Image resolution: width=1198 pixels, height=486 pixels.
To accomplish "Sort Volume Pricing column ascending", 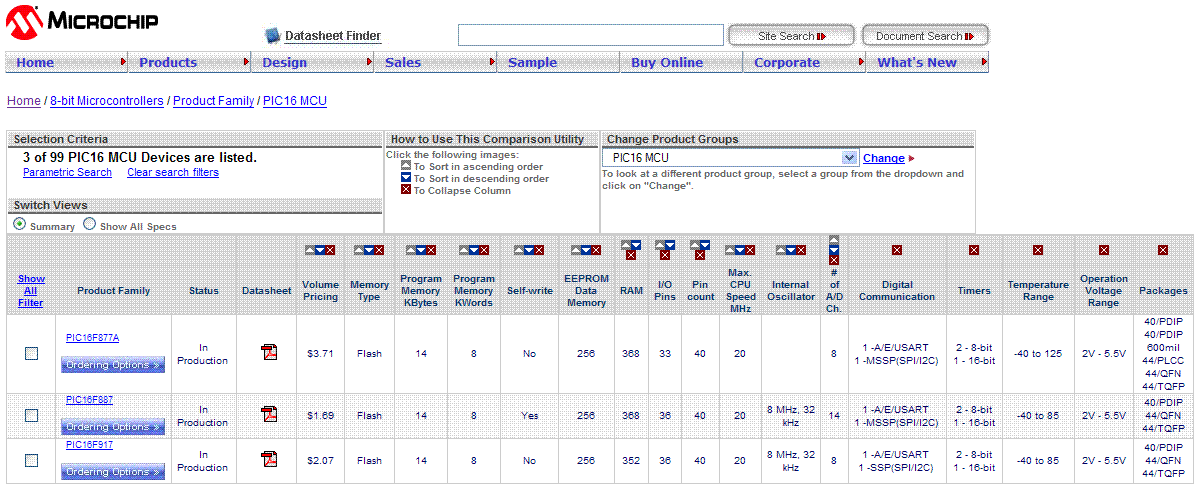I will click(x=309, y=250).
